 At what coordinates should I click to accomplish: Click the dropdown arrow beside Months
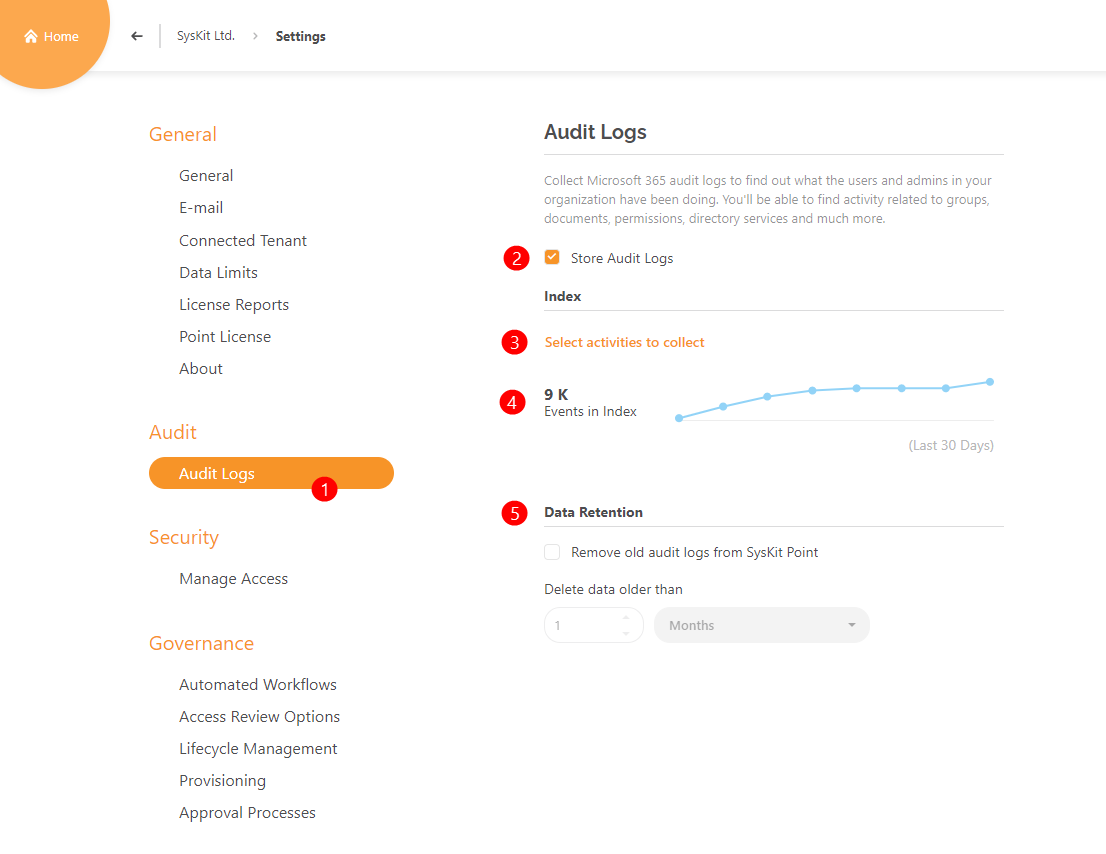851,625
